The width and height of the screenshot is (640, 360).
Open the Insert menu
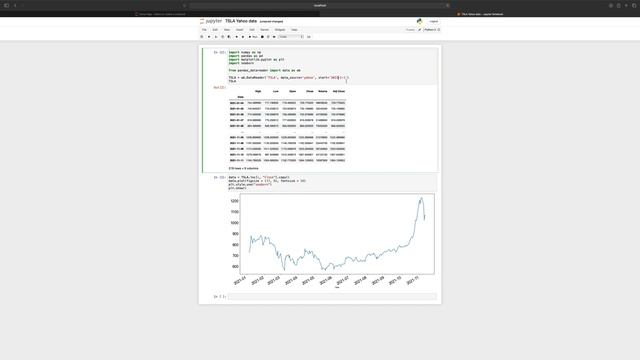click(240, 30)
